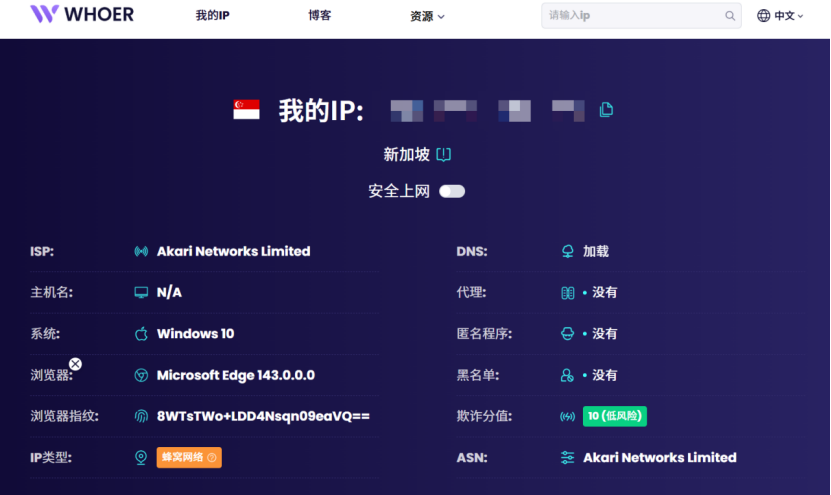The image size is (831, 495).
Task: Click the search magnifier icon
Action: 730,16
